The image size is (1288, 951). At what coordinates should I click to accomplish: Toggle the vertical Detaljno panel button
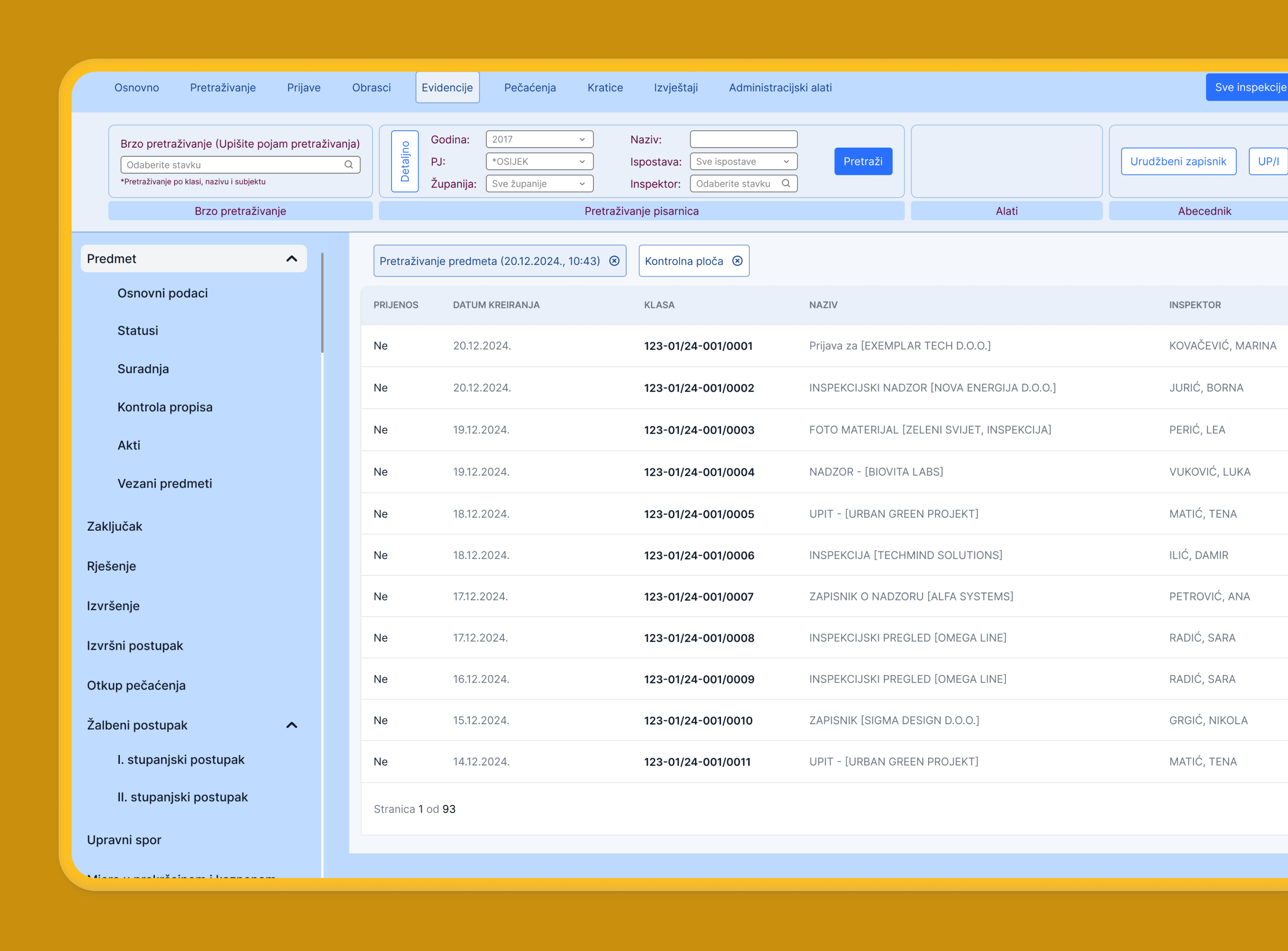point(405,161)
